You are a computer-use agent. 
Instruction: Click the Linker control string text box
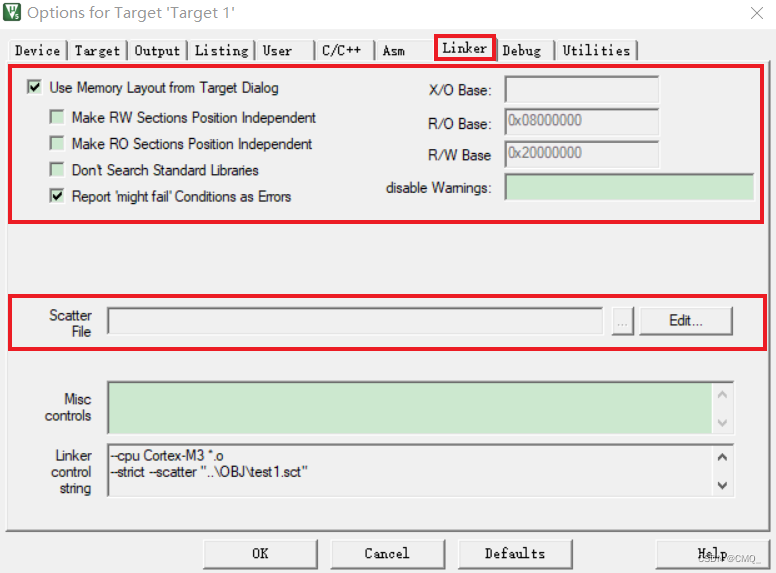[410, 470]
